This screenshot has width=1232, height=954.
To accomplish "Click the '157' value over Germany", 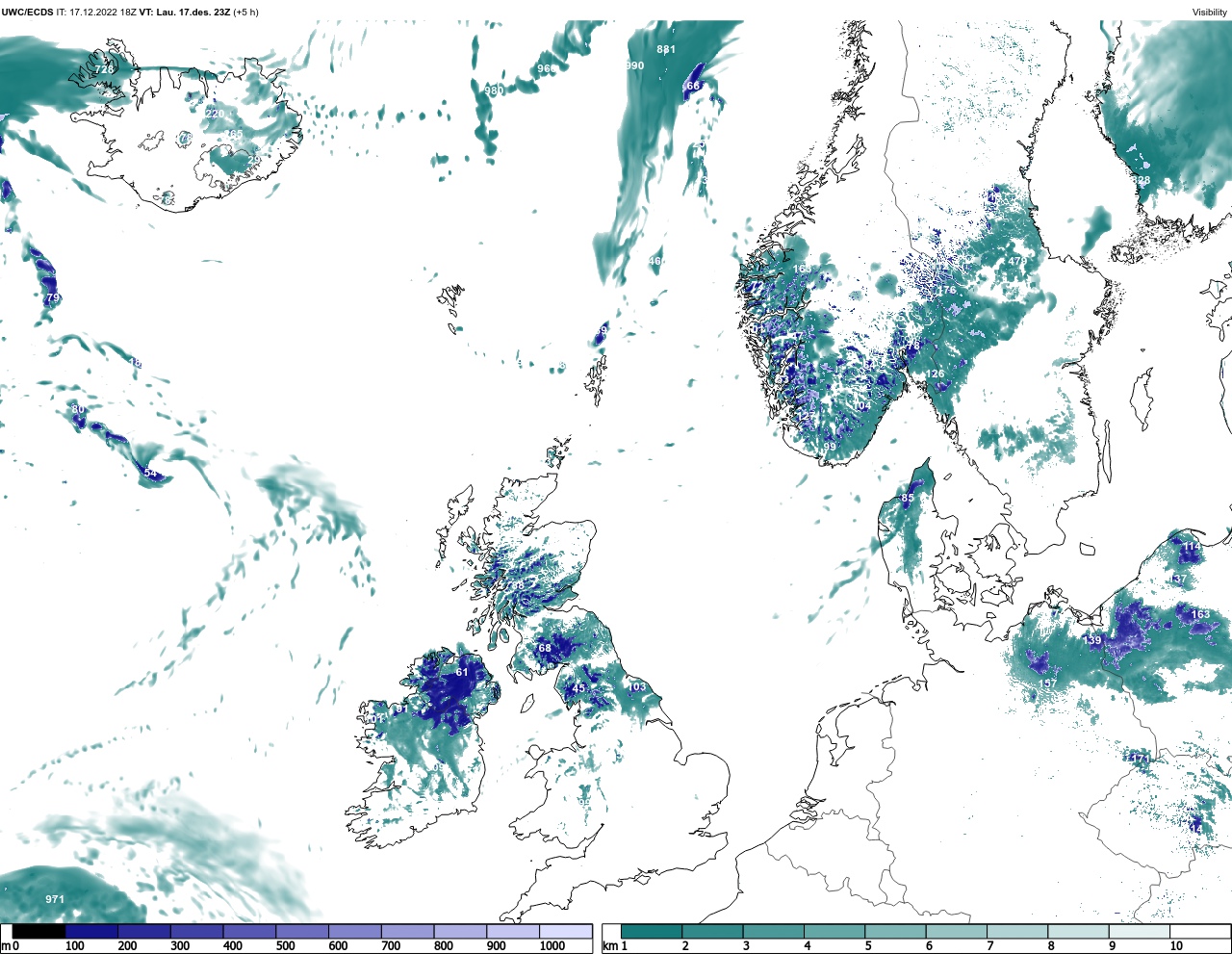I will pos(1048,683).
